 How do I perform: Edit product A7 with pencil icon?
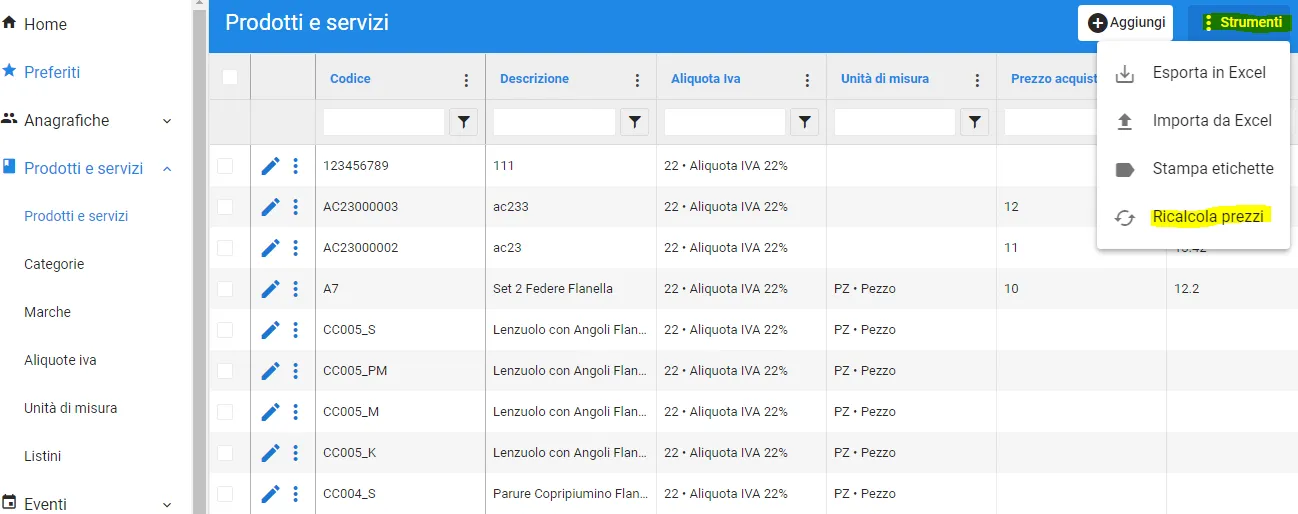(270, 289)
